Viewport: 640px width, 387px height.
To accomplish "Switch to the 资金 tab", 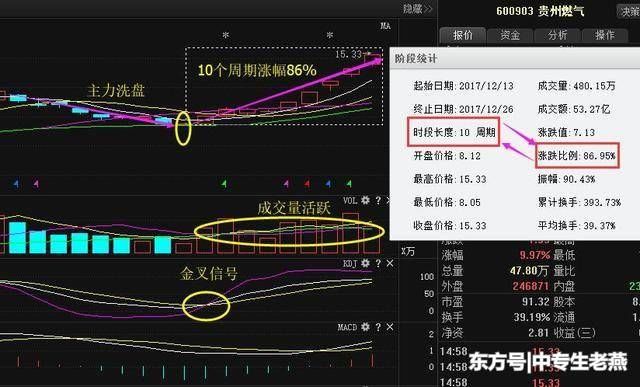I will click(x=510, y=35).
